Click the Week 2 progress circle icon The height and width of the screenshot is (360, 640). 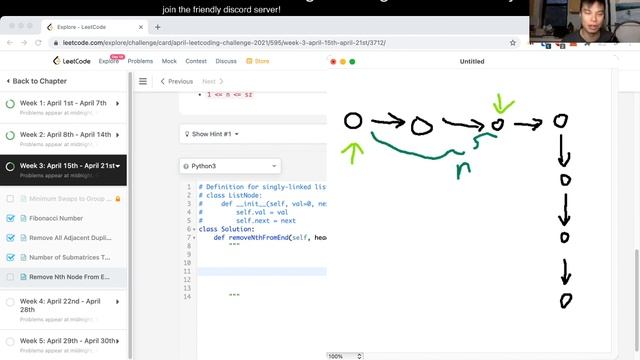pos(10,135)
